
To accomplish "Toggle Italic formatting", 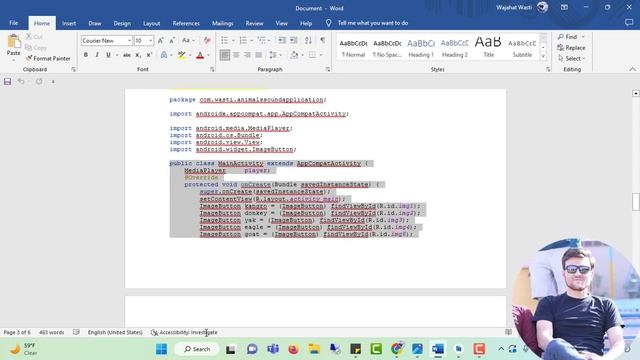I will click(x=97, y=55).
